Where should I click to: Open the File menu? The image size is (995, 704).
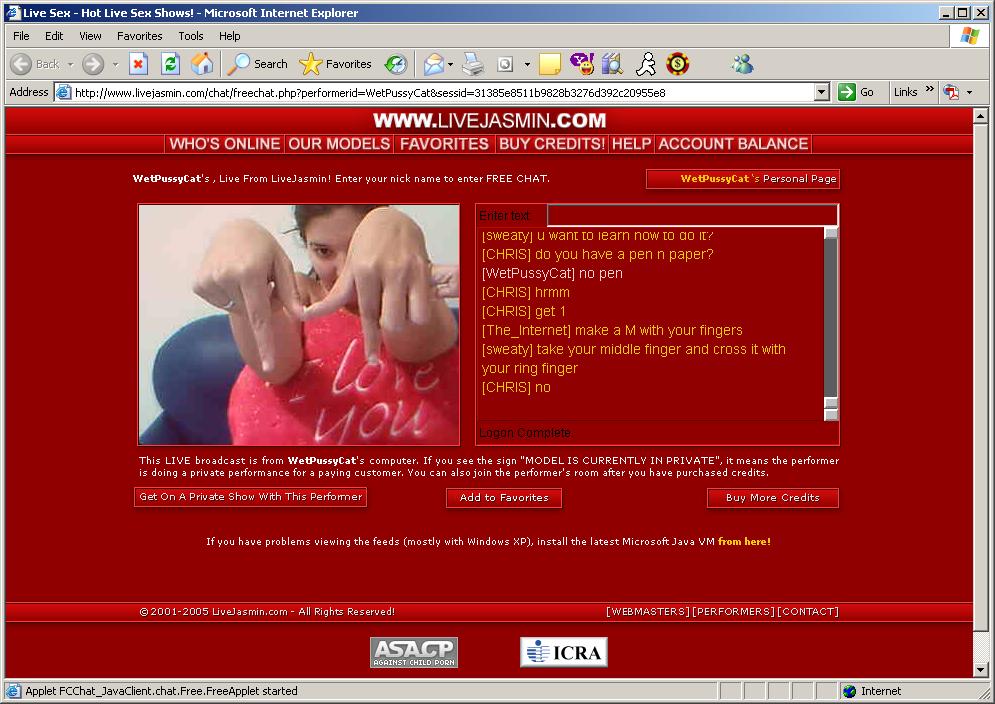point(21,36)
